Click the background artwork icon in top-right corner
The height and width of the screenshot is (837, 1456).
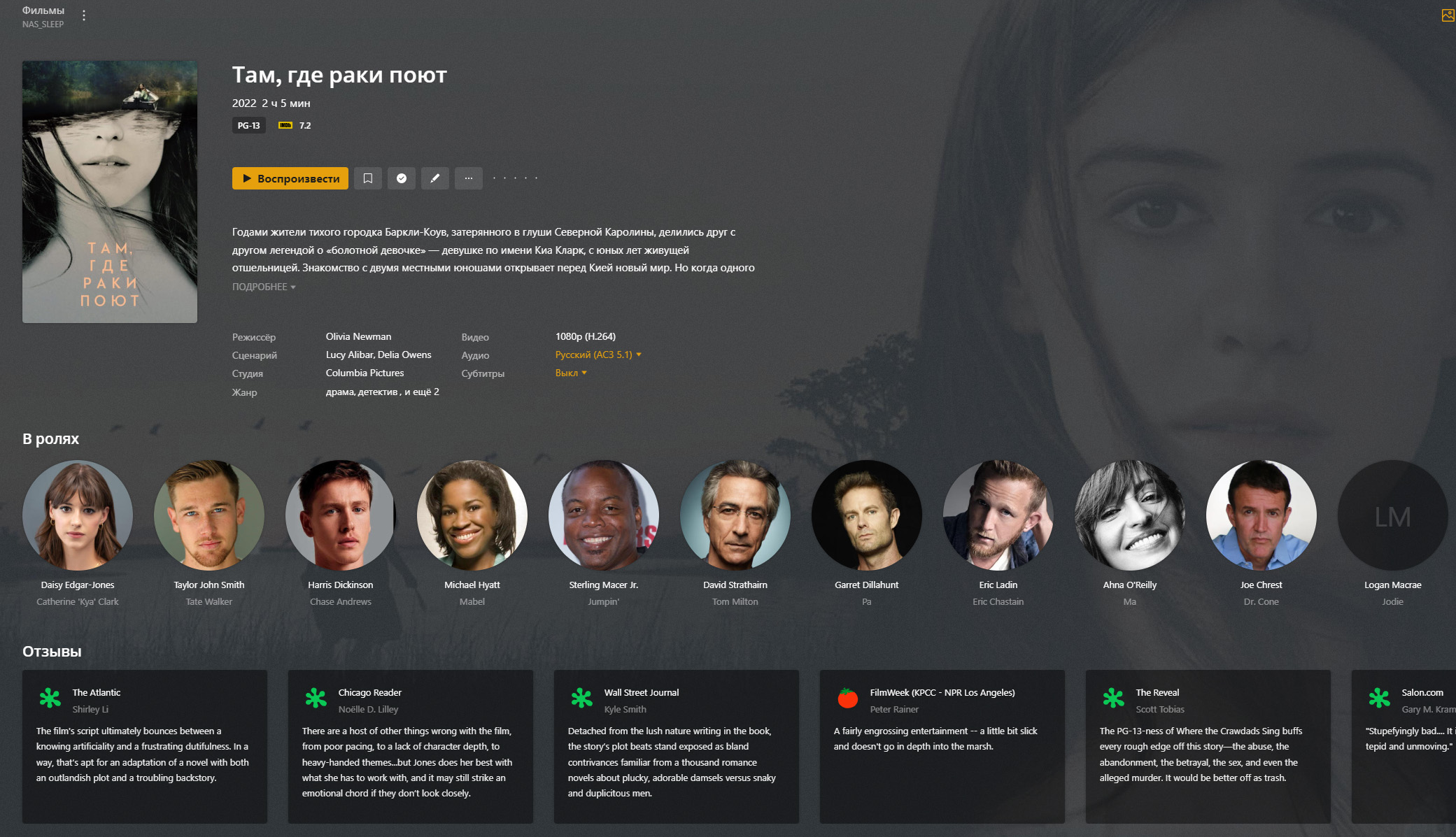pyautogui.click(x=1448, y=15)
